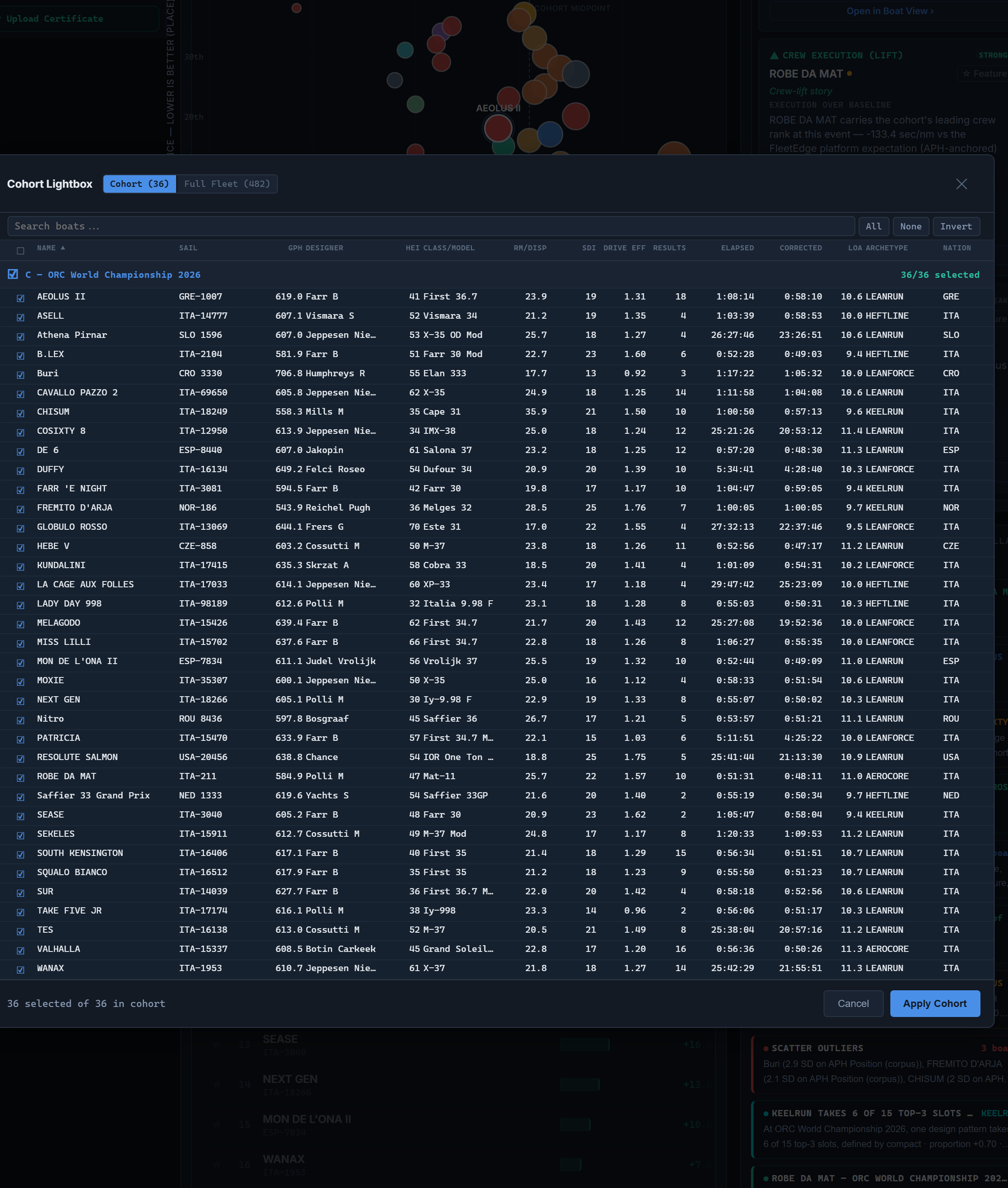The height and width of the screenshot is (1188, 1008).
Task: Click the SCATTER OUTLIERS card in background
Action: pyautogui.click(x=880, y=1064)
